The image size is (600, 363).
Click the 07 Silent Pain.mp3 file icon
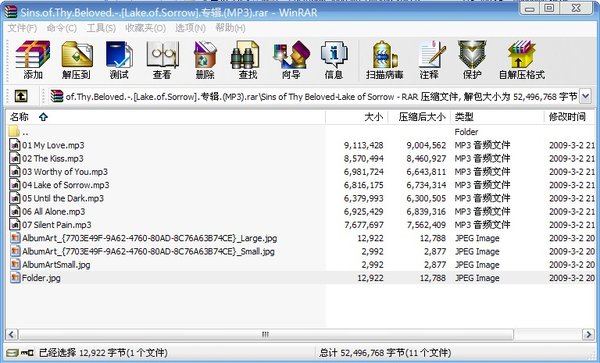15,225
